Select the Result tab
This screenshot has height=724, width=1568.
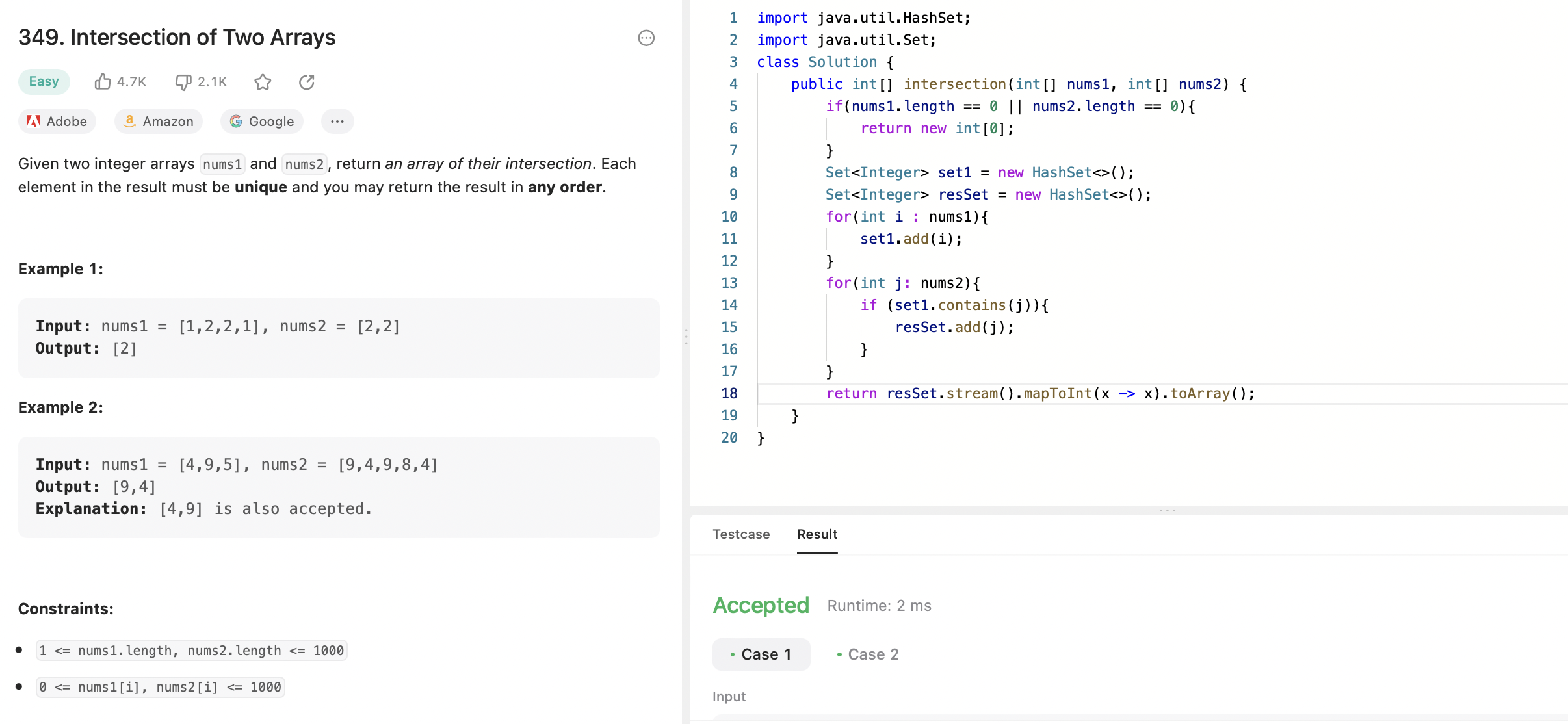tap(817, 534)
